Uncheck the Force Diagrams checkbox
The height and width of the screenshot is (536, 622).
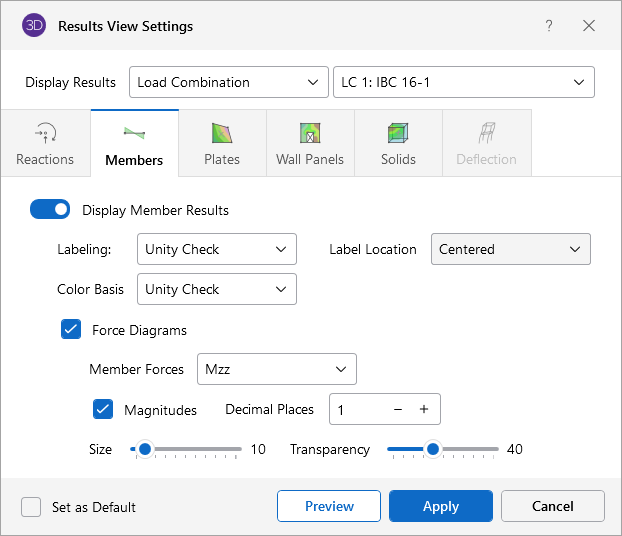(x=71, y=330)
